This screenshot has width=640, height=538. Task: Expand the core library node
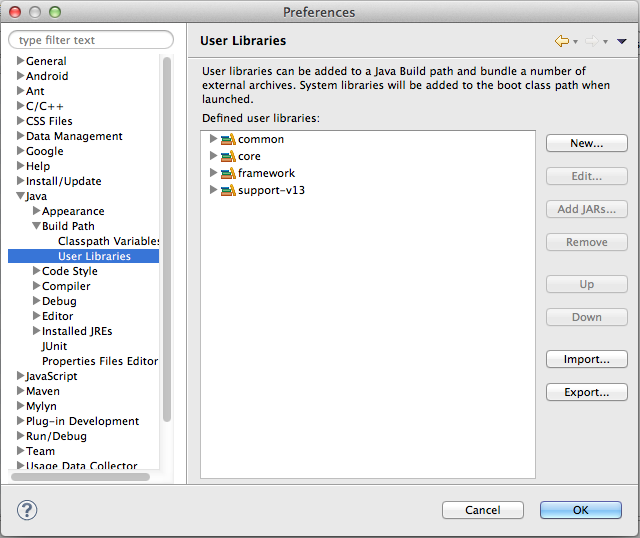pyautogui.click(x=213, y=156)
